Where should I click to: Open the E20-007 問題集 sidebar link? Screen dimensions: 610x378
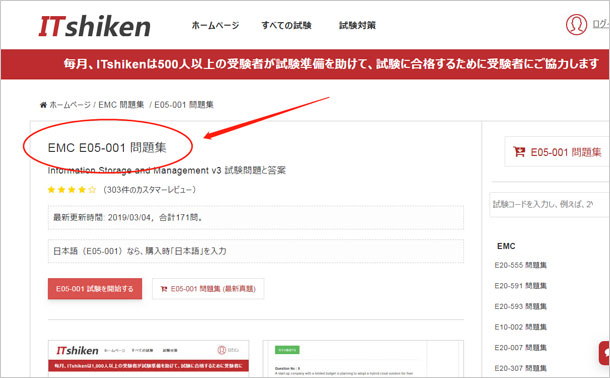(521, 348)
